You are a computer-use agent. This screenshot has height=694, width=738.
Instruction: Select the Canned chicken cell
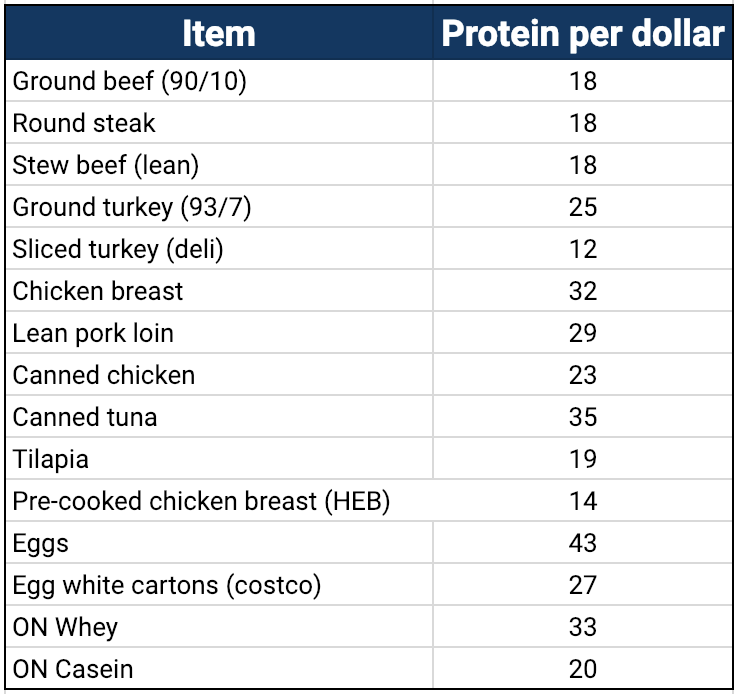[x=104, y=375]
